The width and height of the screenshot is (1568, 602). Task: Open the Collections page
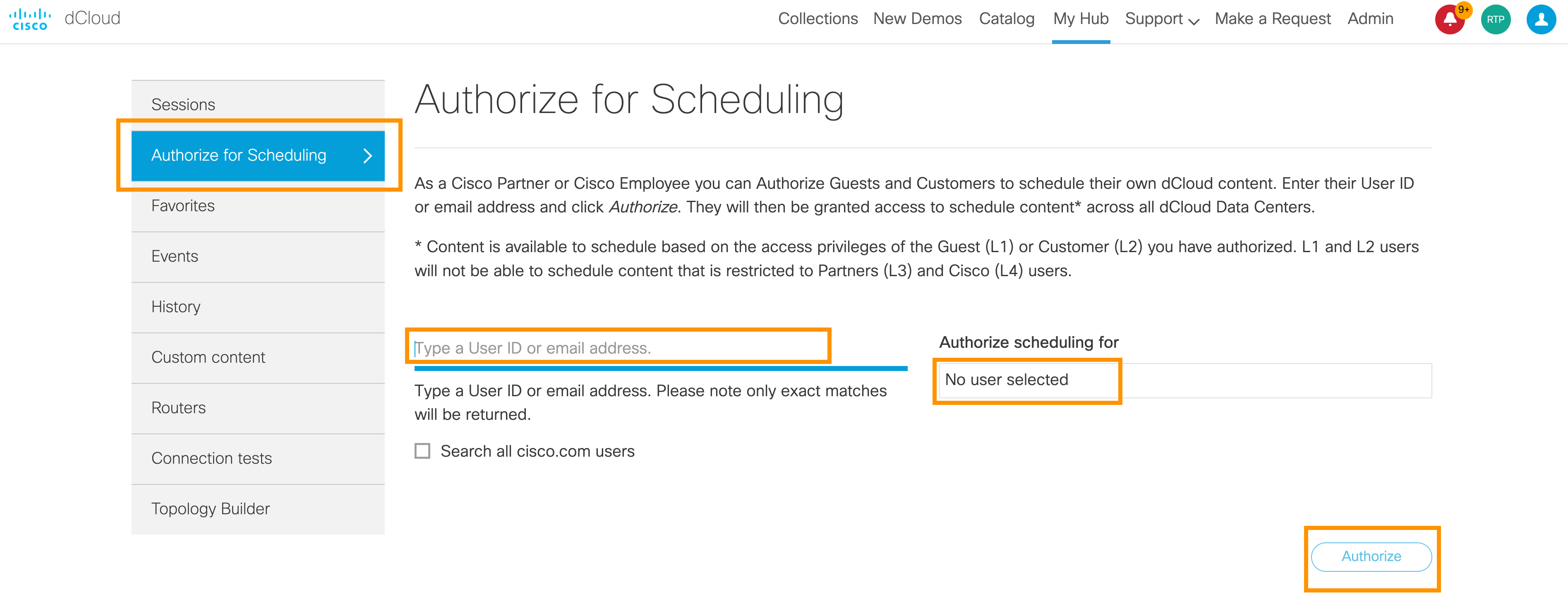tap(818, 19)
